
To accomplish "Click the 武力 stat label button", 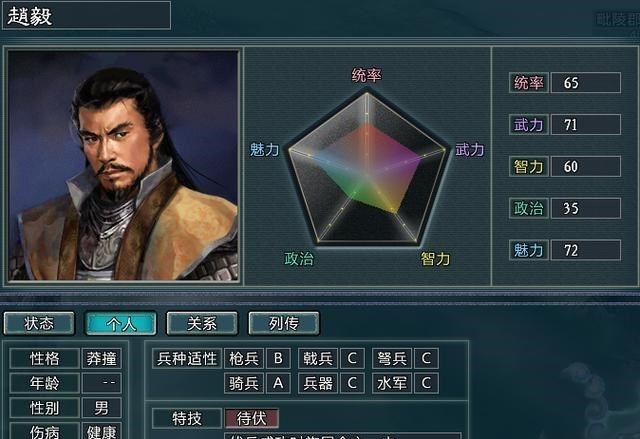I will click(x=529, y=124).
